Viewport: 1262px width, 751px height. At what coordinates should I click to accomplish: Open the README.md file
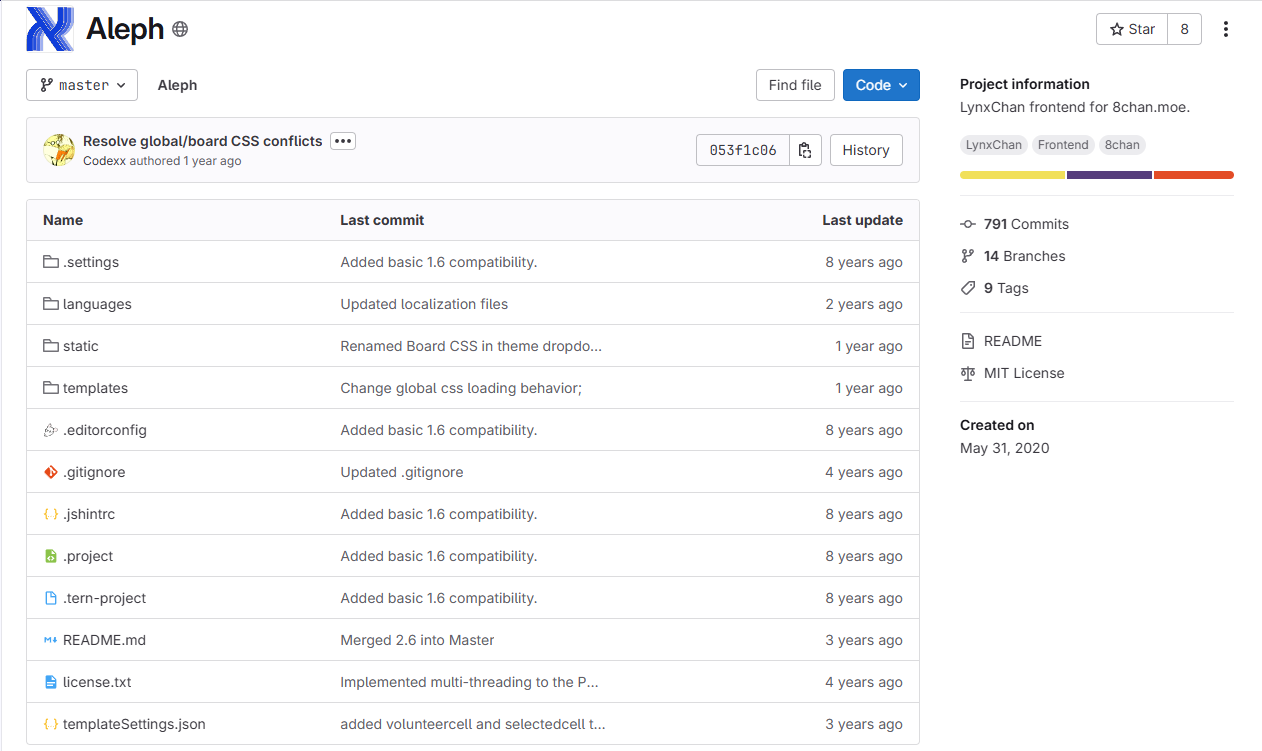point(104,640)
